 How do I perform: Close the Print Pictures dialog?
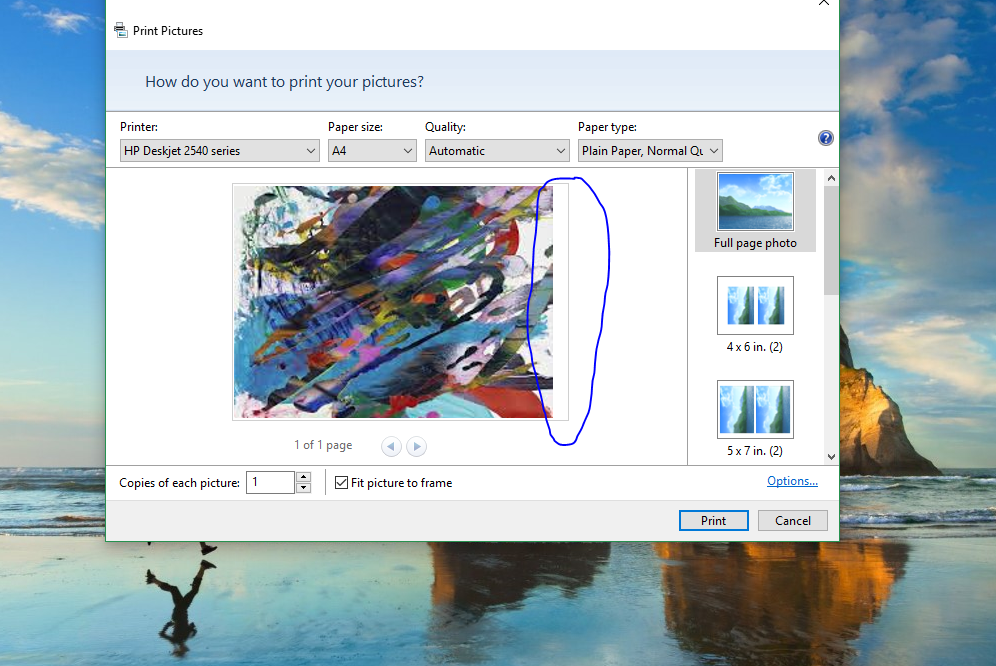[x=824, y=3]
